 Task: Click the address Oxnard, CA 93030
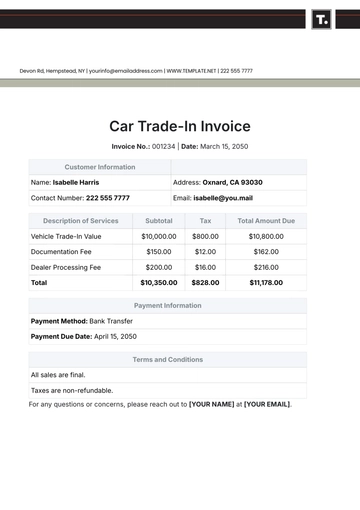(232, 182)
